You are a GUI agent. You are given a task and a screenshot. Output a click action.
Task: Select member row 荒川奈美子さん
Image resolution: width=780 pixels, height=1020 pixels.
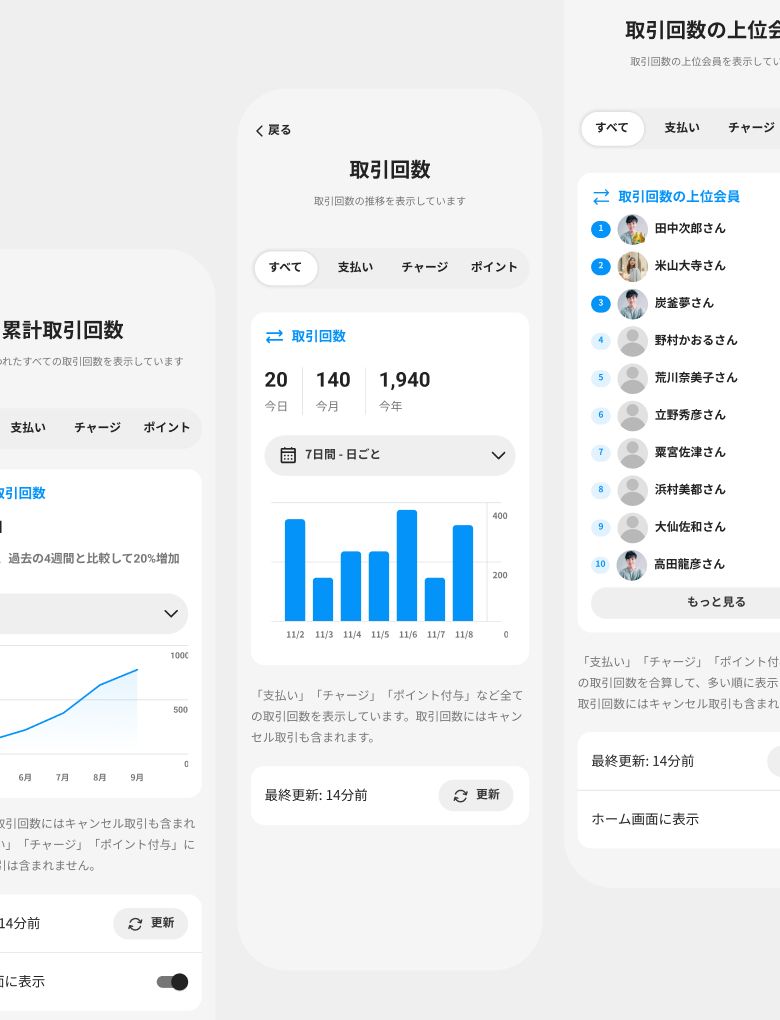(686, 379)
